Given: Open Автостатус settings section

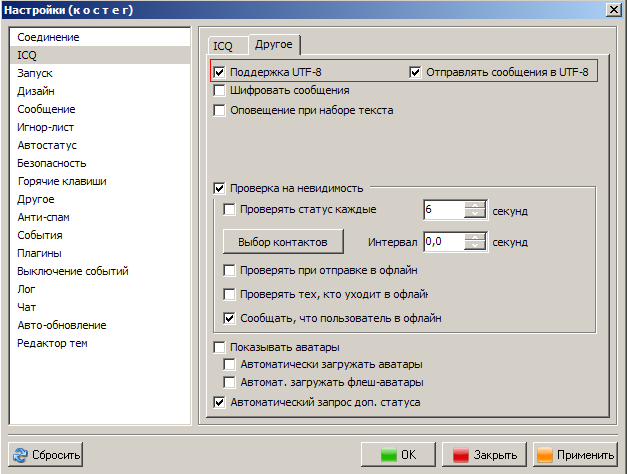Looking at the screenshot, I should (x=100, y=145).
